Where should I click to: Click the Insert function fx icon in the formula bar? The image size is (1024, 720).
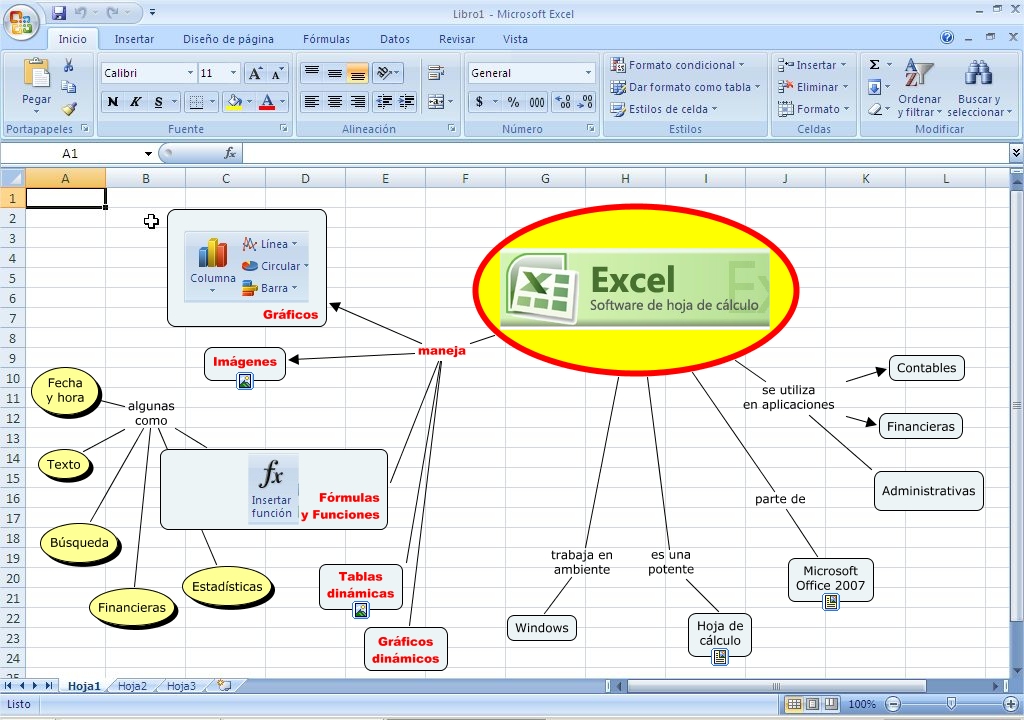click(230, 153)
